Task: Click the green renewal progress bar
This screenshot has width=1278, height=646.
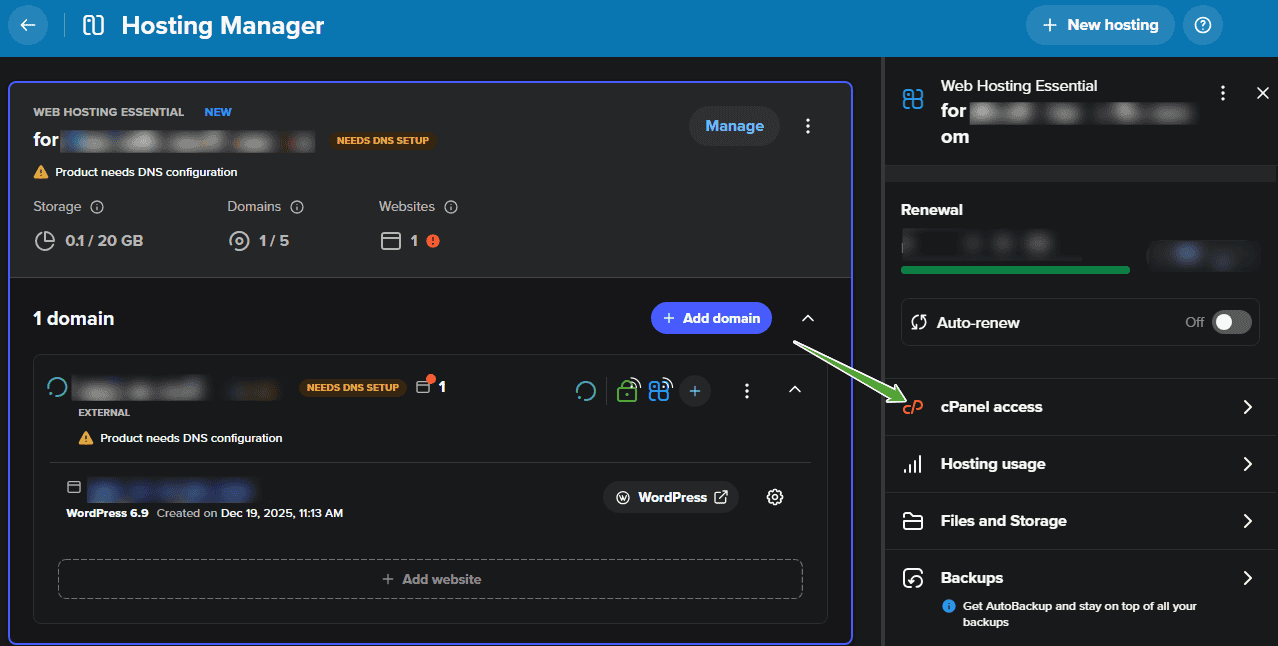Action: (1015, 270)
